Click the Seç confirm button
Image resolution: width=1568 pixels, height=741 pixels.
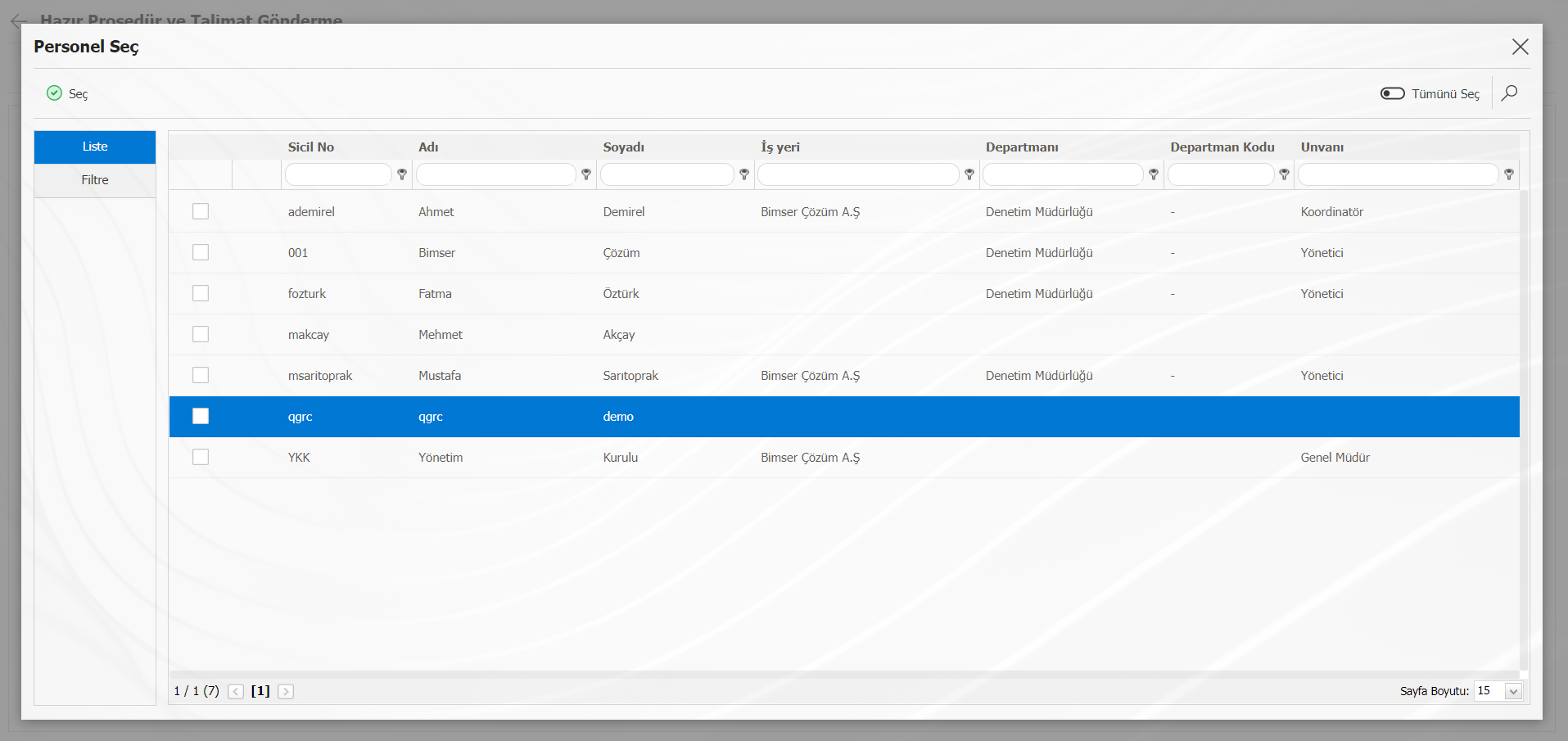pyautogui.click(x=67, y=93)
